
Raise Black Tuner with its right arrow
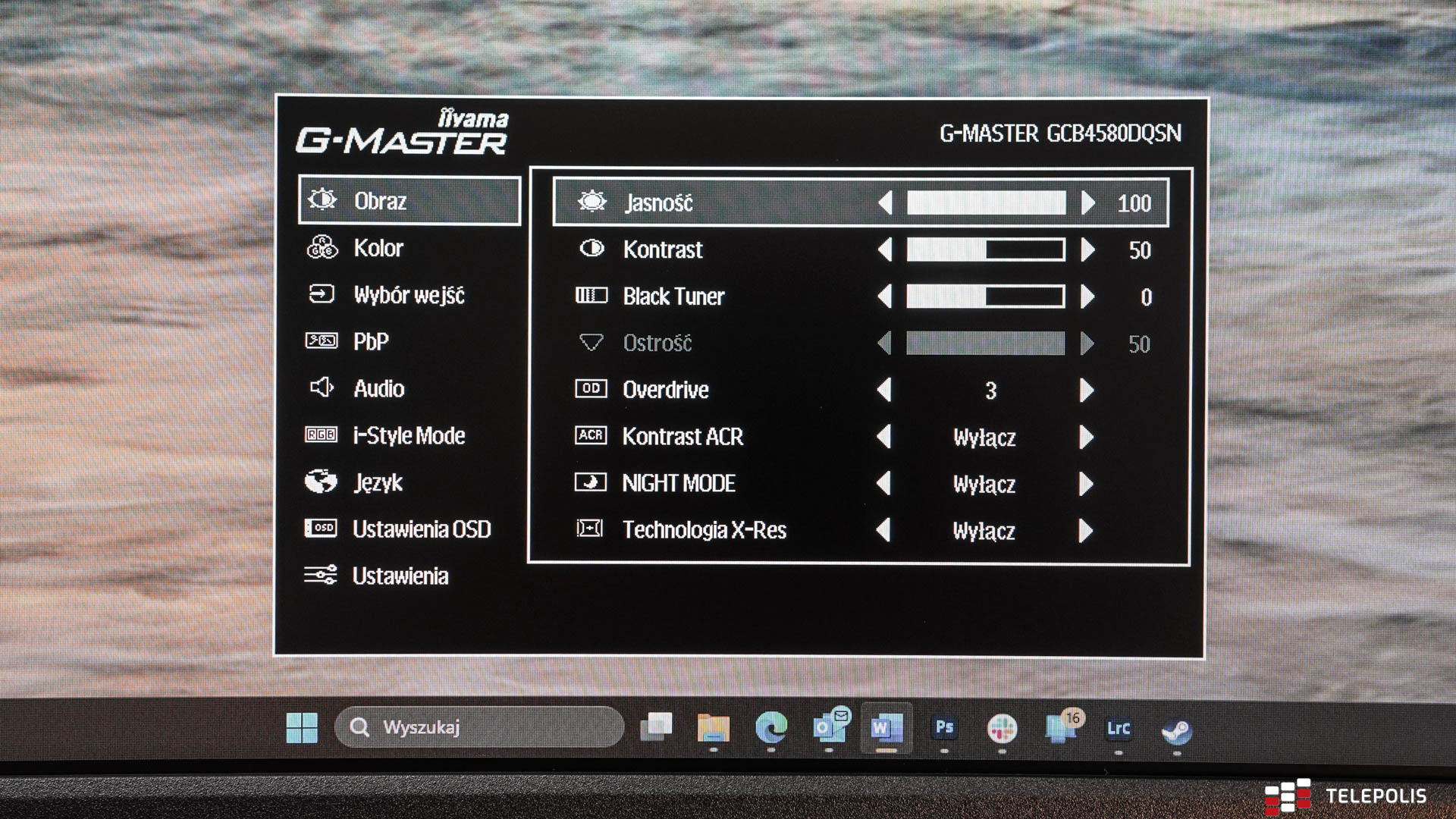1087,297
